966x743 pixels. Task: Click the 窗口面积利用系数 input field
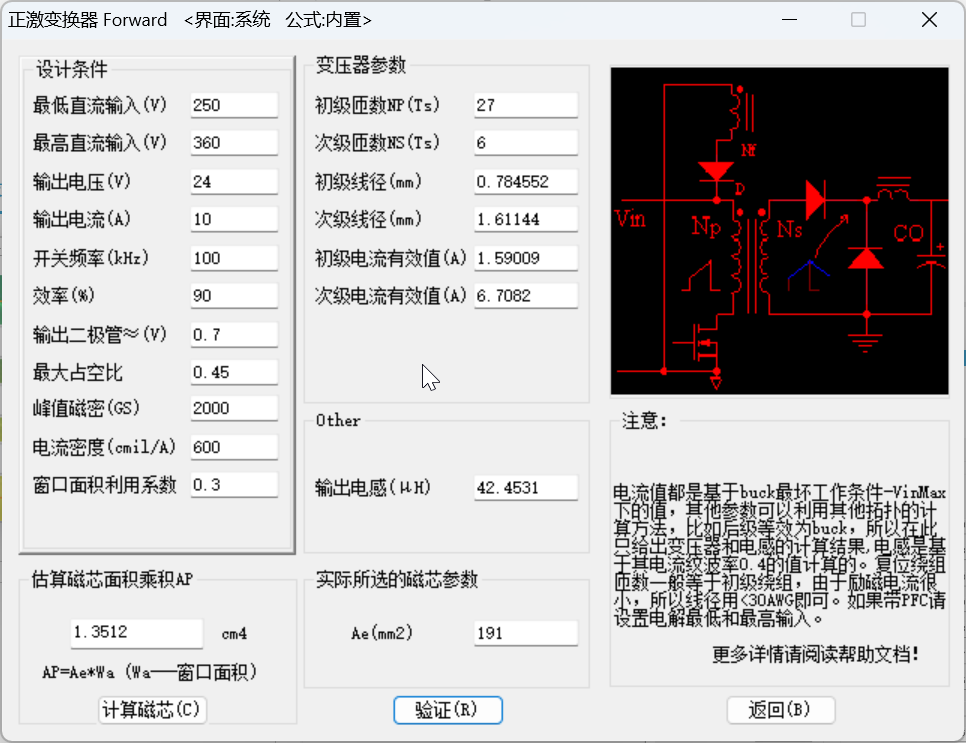coord(234,485)
